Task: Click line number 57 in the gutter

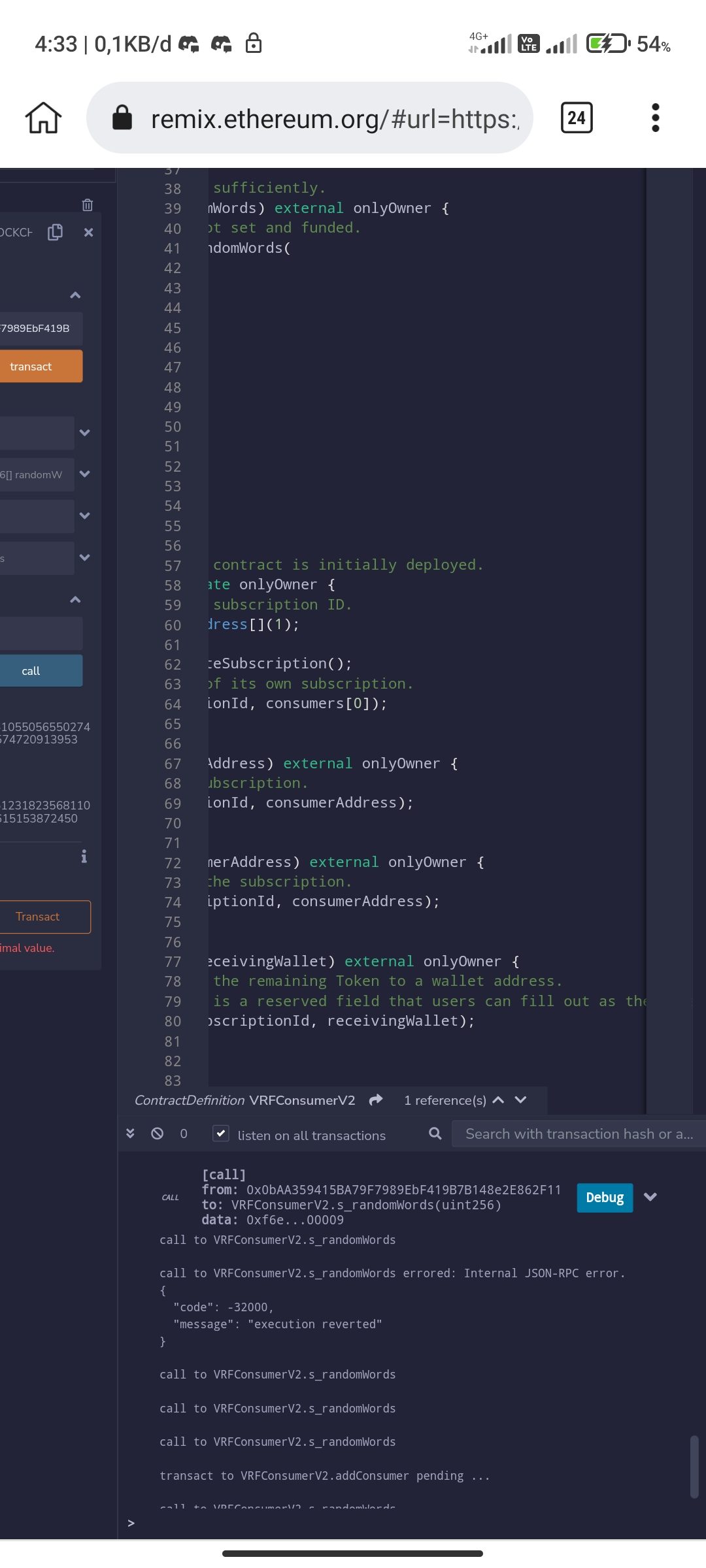Action: tap(173, 566)
